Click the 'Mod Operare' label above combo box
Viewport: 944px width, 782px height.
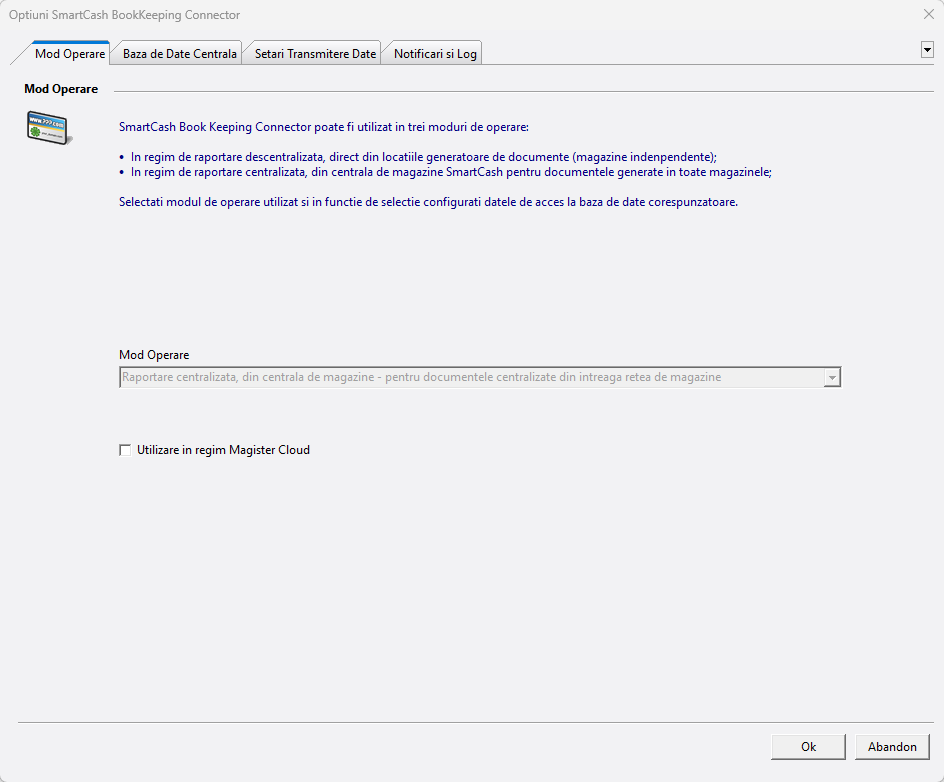(x=154, y=355)
